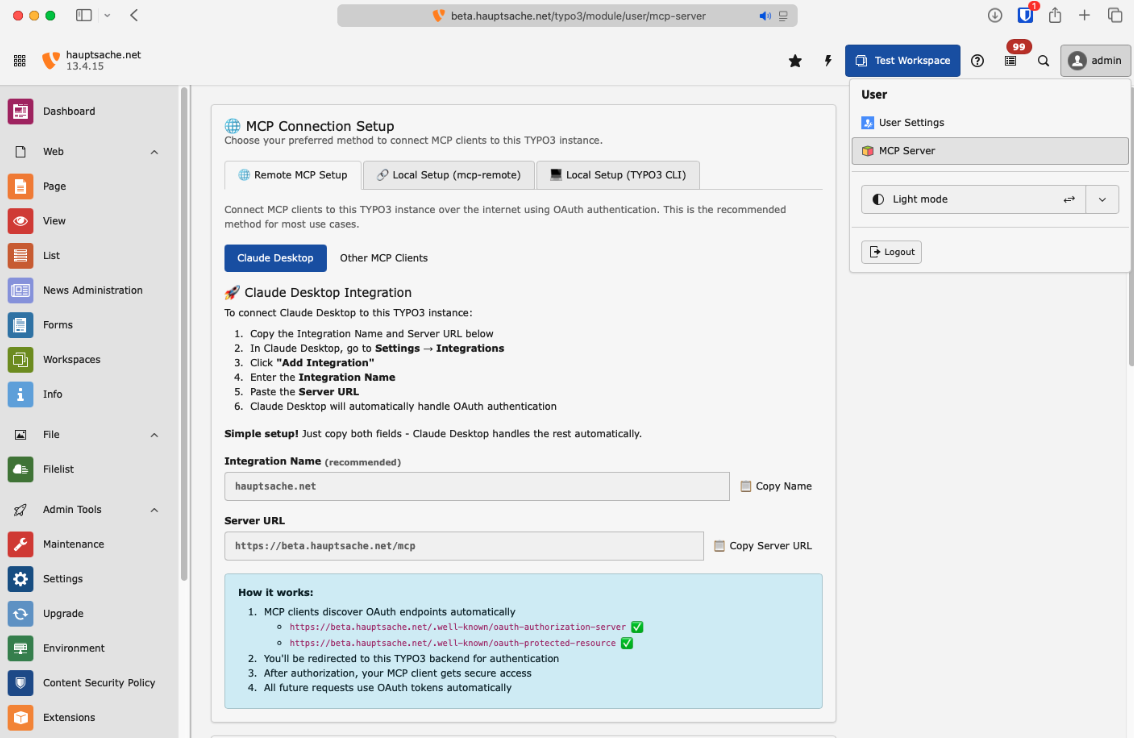This screenshot has height=738, width=1134.
Task: Switch to Local Setup (mcp-remote) tab
Action: point(448,175)
